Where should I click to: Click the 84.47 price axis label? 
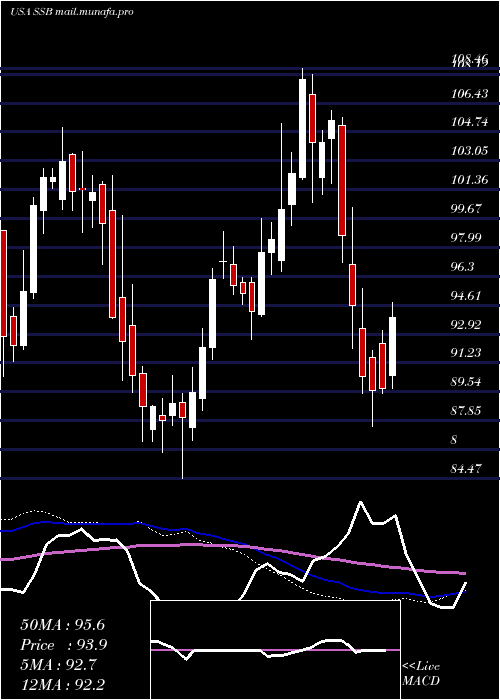(x=467, y=469)
